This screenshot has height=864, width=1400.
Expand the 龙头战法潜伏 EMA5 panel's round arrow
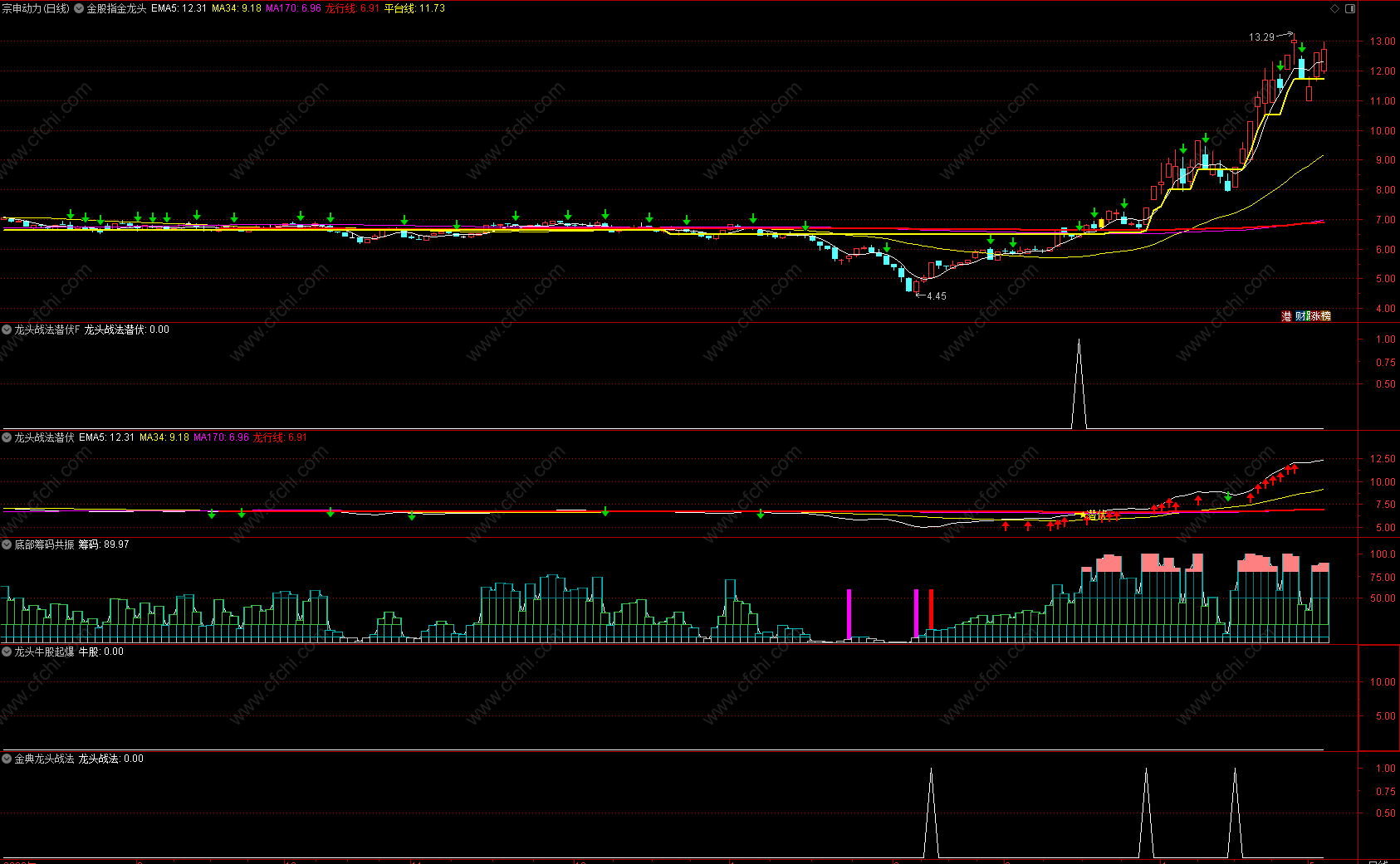click(x=7, y=437)
